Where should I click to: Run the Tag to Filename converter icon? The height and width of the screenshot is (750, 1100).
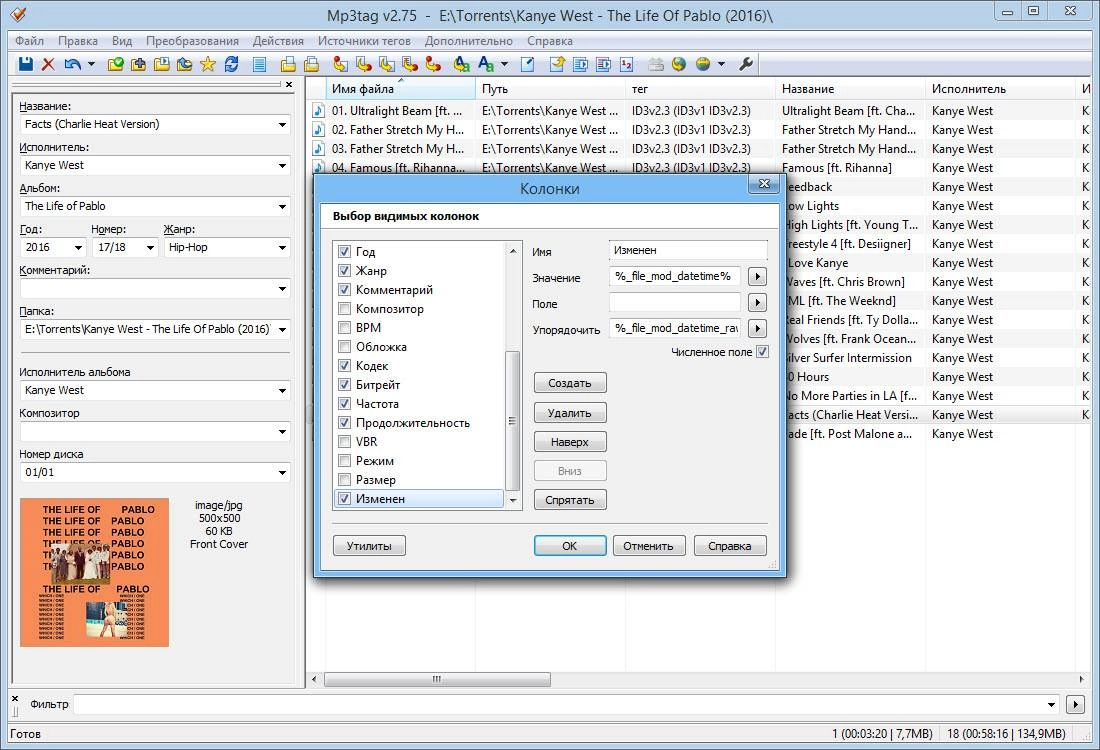[340, 65]
